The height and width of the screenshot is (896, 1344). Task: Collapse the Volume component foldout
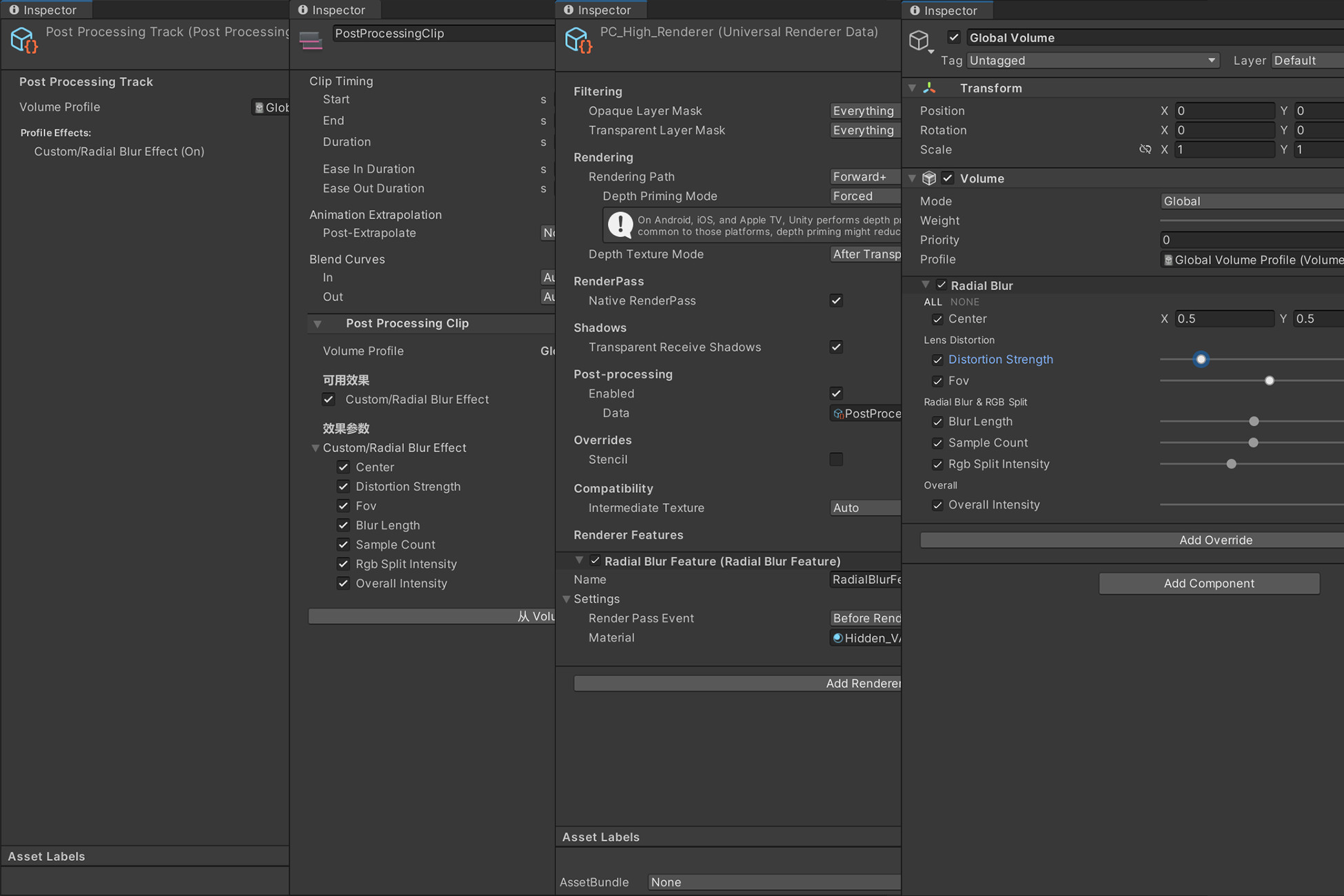913,179
